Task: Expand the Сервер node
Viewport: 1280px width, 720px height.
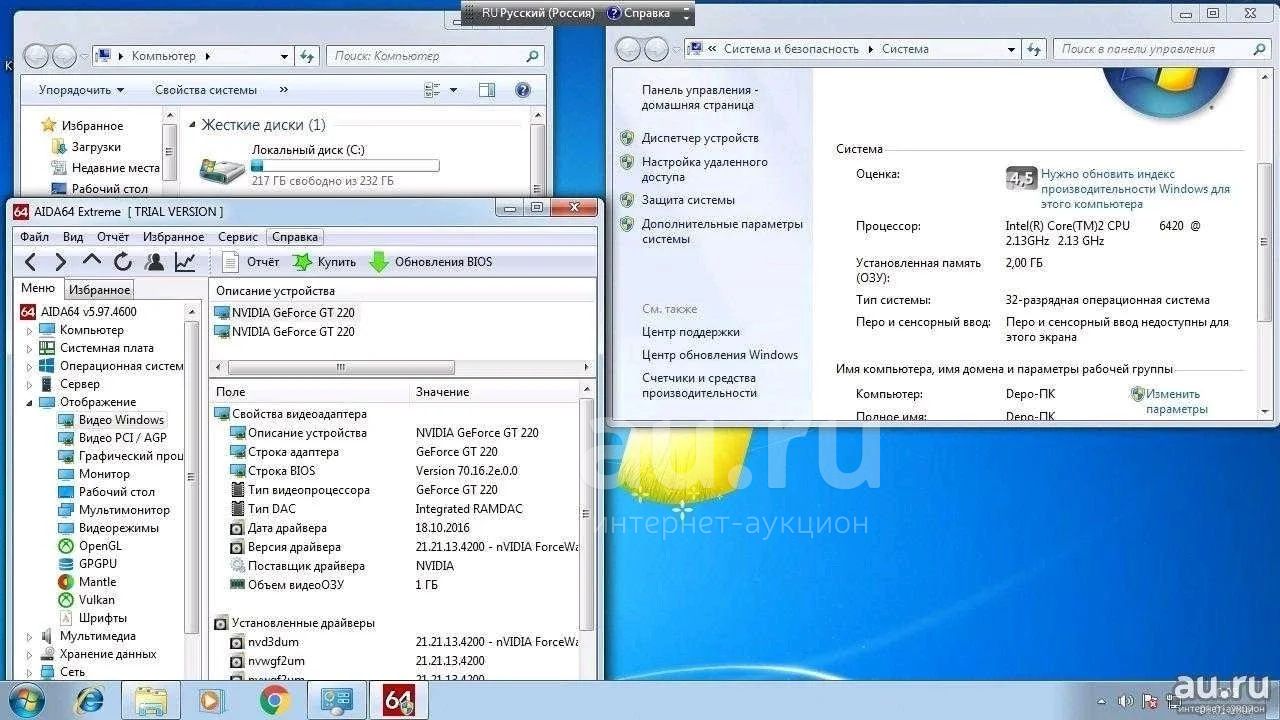Action: coord(30,384)
